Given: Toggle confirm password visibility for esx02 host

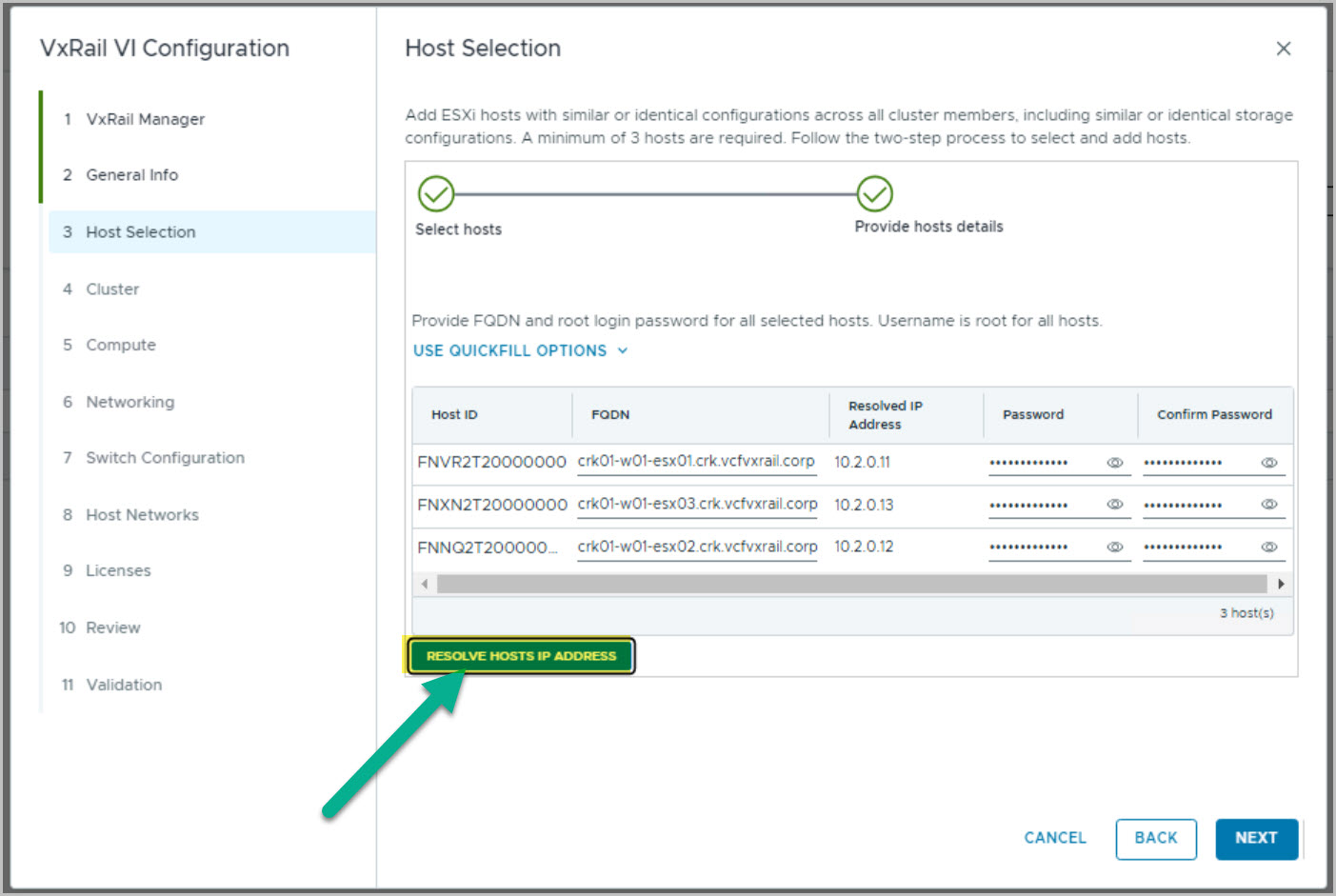Looking at the screenshot, I should [1268, 547].
